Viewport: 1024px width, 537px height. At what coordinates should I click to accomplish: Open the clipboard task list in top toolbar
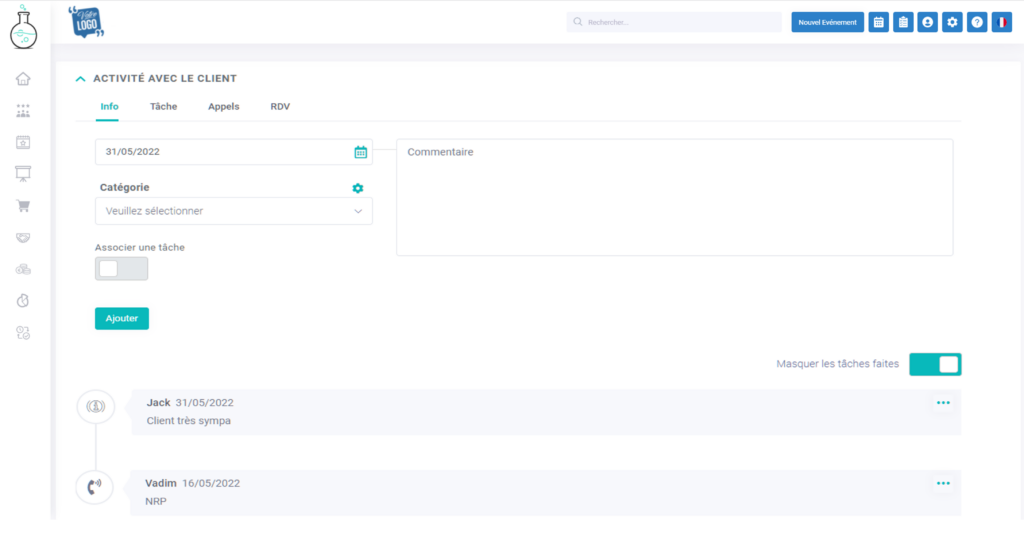tap(903, 22)
